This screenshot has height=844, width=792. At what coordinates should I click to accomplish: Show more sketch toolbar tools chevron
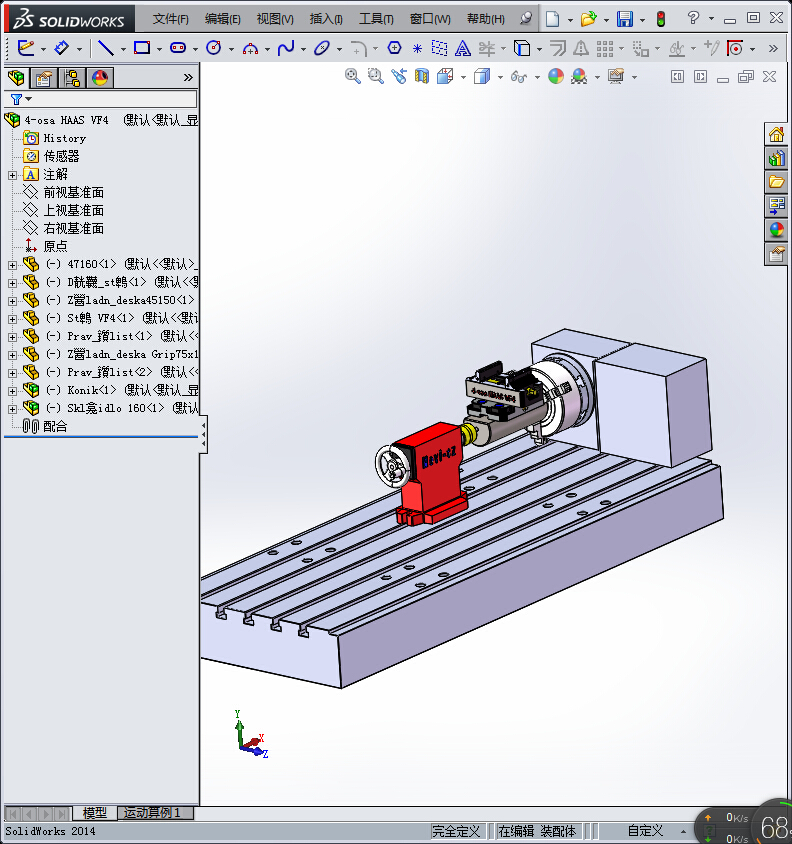pos(773,48)
